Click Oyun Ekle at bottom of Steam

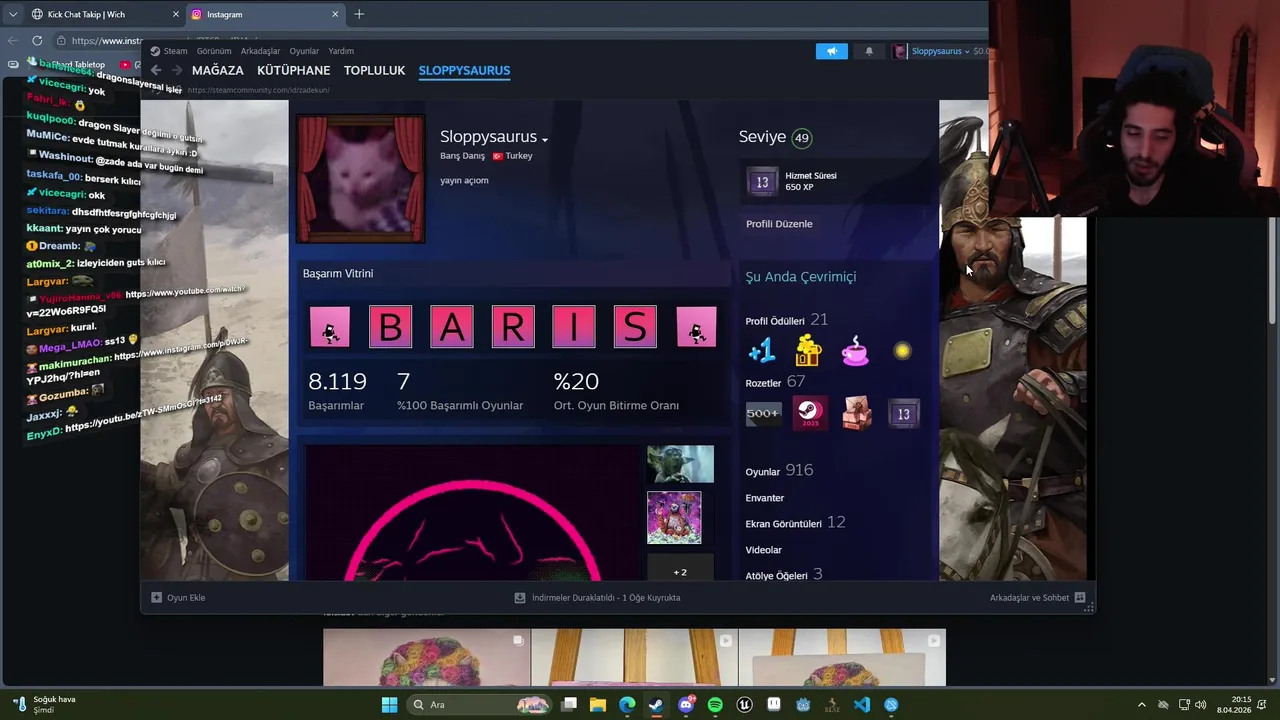[178, 598]
